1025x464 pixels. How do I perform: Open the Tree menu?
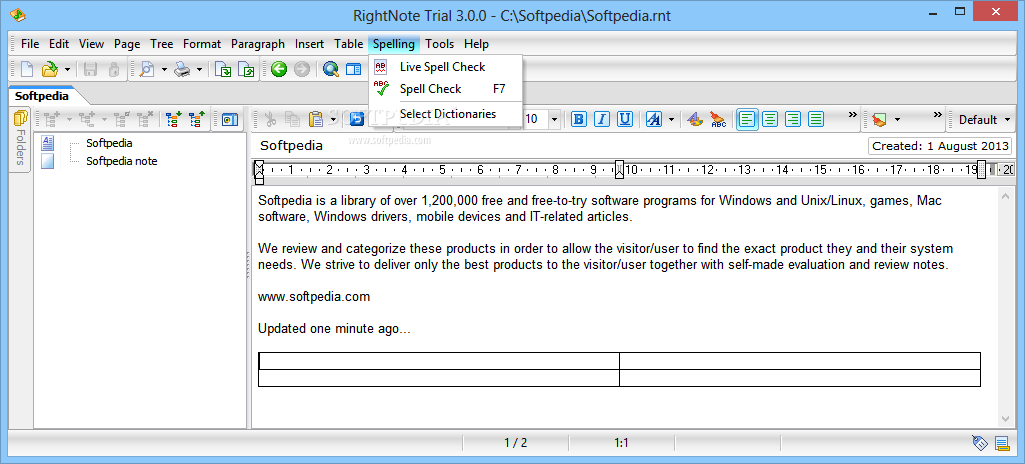pyautogui.click(x=161, y=44)
